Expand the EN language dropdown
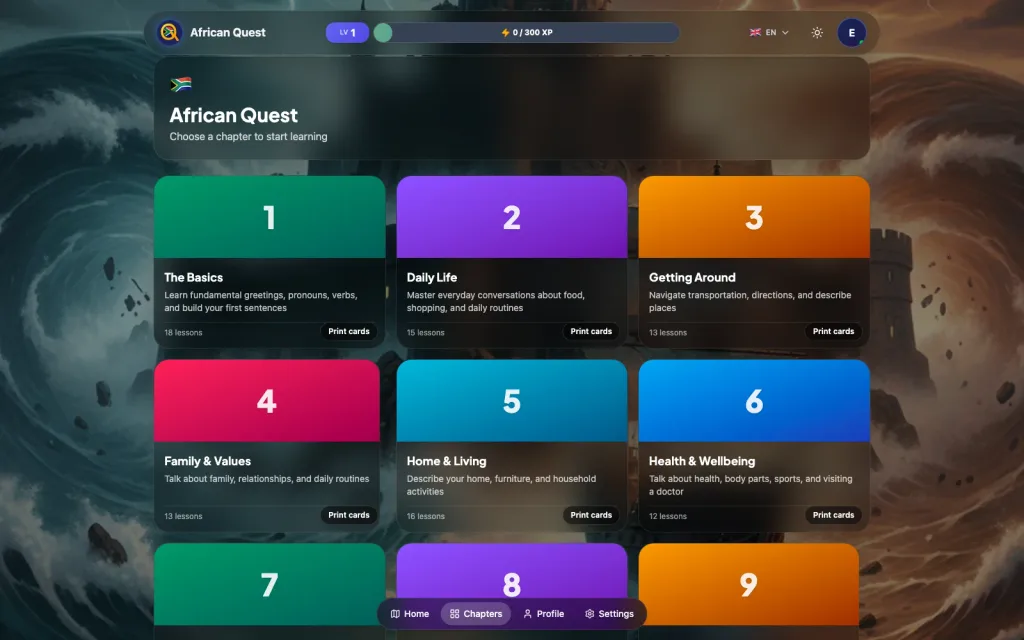Viewport: 1024px width, 640px height. [769, 32]
